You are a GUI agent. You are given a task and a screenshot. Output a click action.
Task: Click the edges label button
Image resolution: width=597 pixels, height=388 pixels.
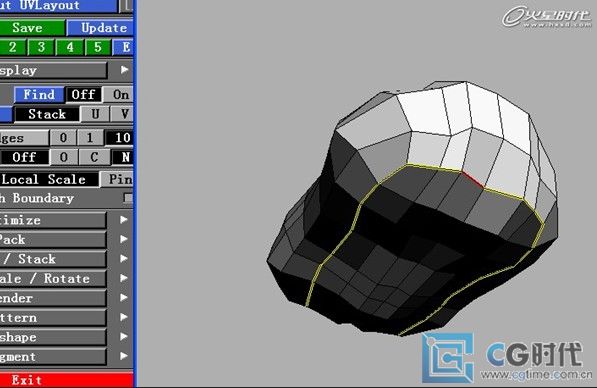point(24,138)
